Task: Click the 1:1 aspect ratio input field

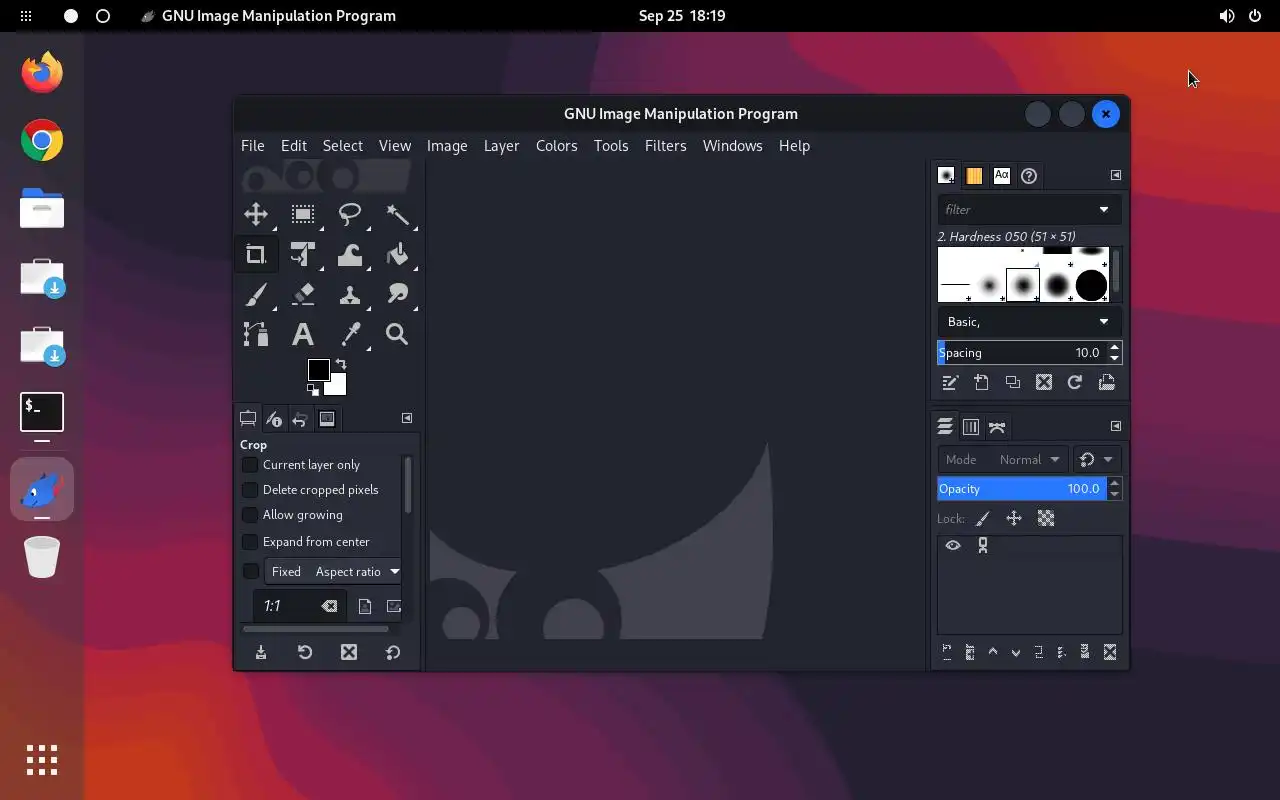Action: pos(290,606)
